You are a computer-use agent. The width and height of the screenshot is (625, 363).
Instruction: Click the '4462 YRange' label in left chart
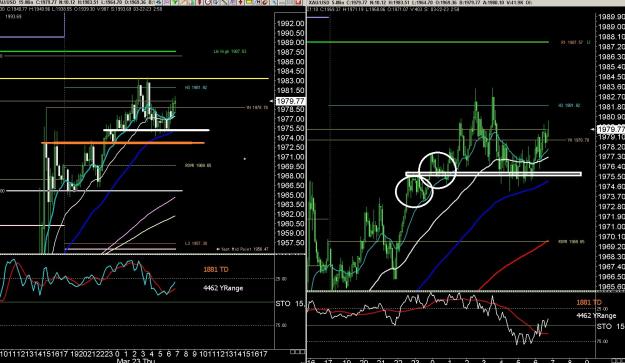pyautogui.click(x=223, y=288)
